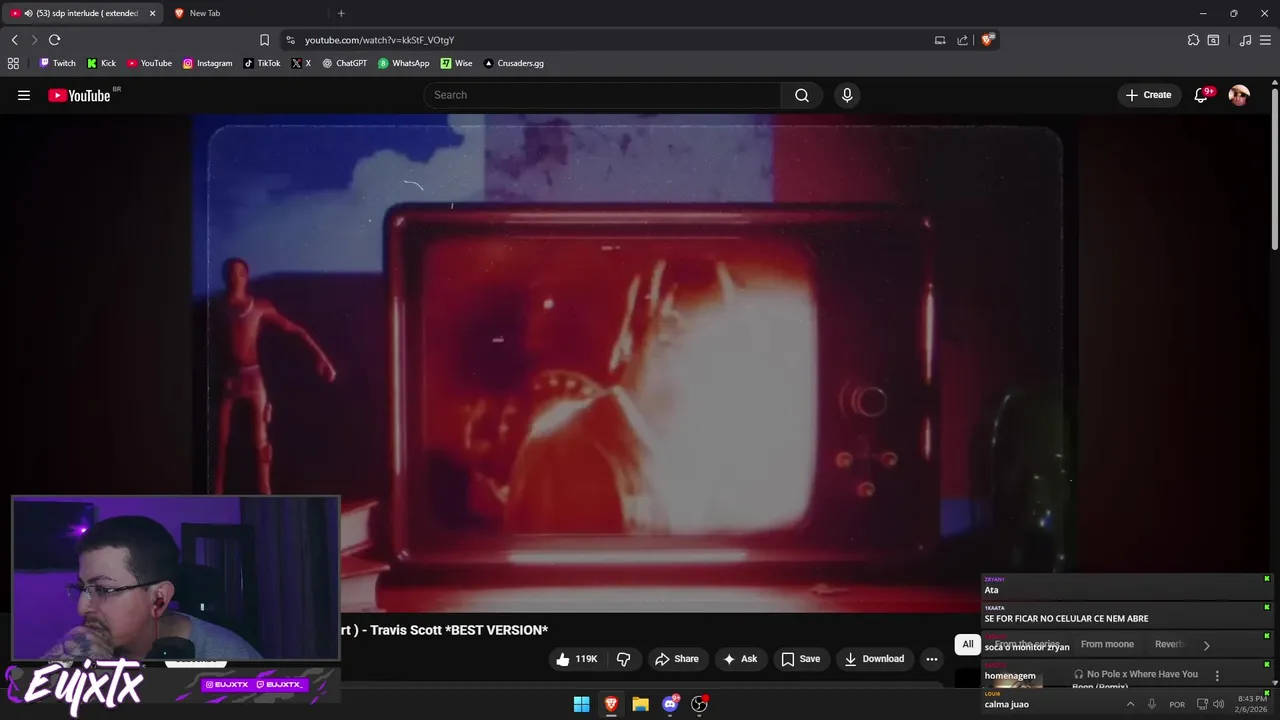Open the WhatsApp bookmark
This screenshot has height=720, width=1280.
(x=404, y=63)
